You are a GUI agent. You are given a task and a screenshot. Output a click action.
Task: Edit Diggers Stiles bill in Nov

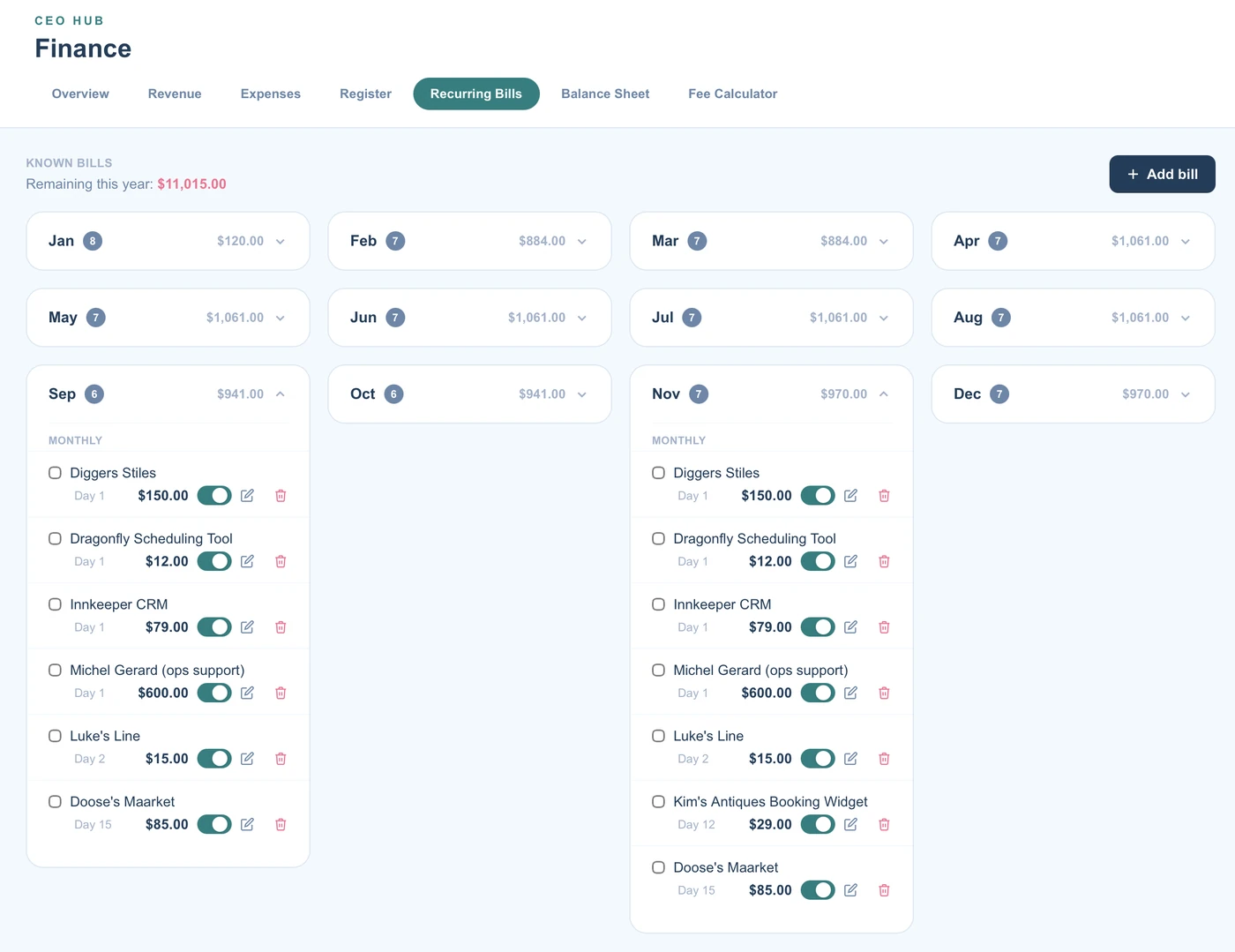[x=850, y=496]
